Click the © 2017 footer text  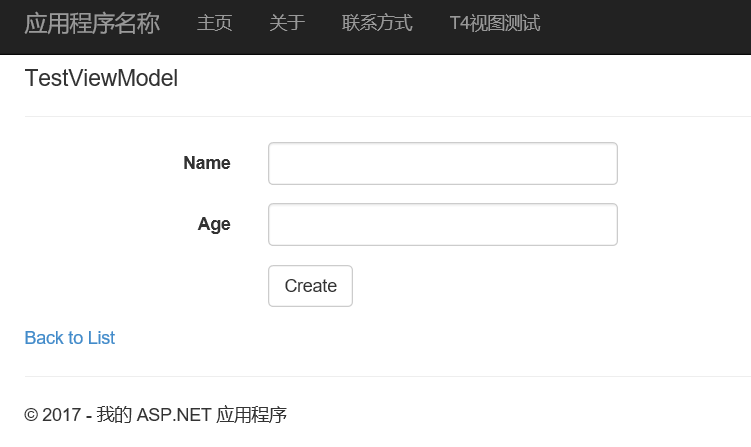[156, 414]
